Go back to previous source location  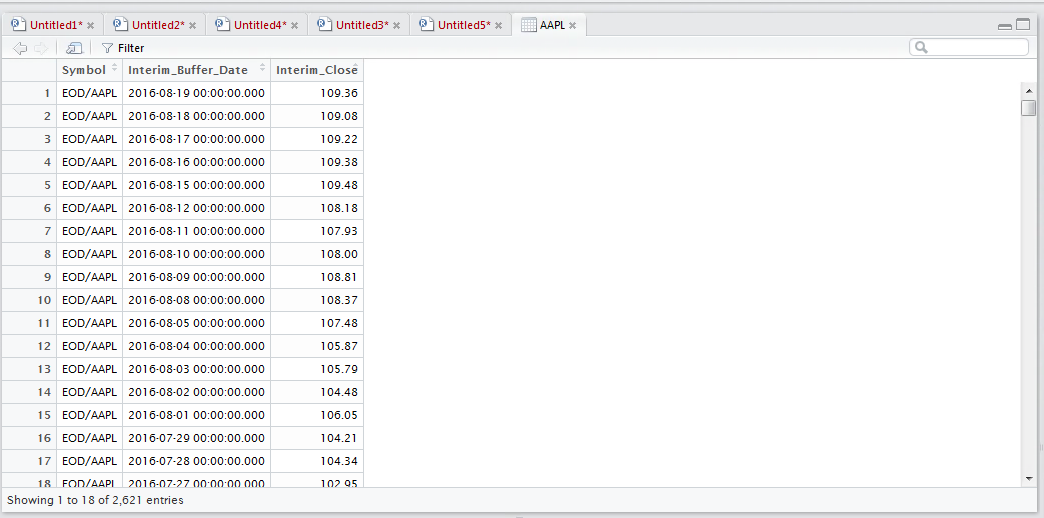tap(20, 48)
